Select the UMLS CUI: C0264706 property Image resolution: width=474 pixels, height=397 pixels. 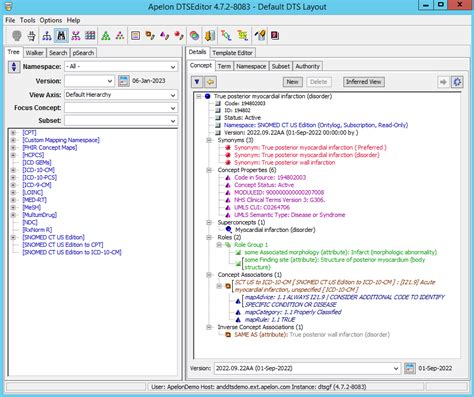(262, 207)
